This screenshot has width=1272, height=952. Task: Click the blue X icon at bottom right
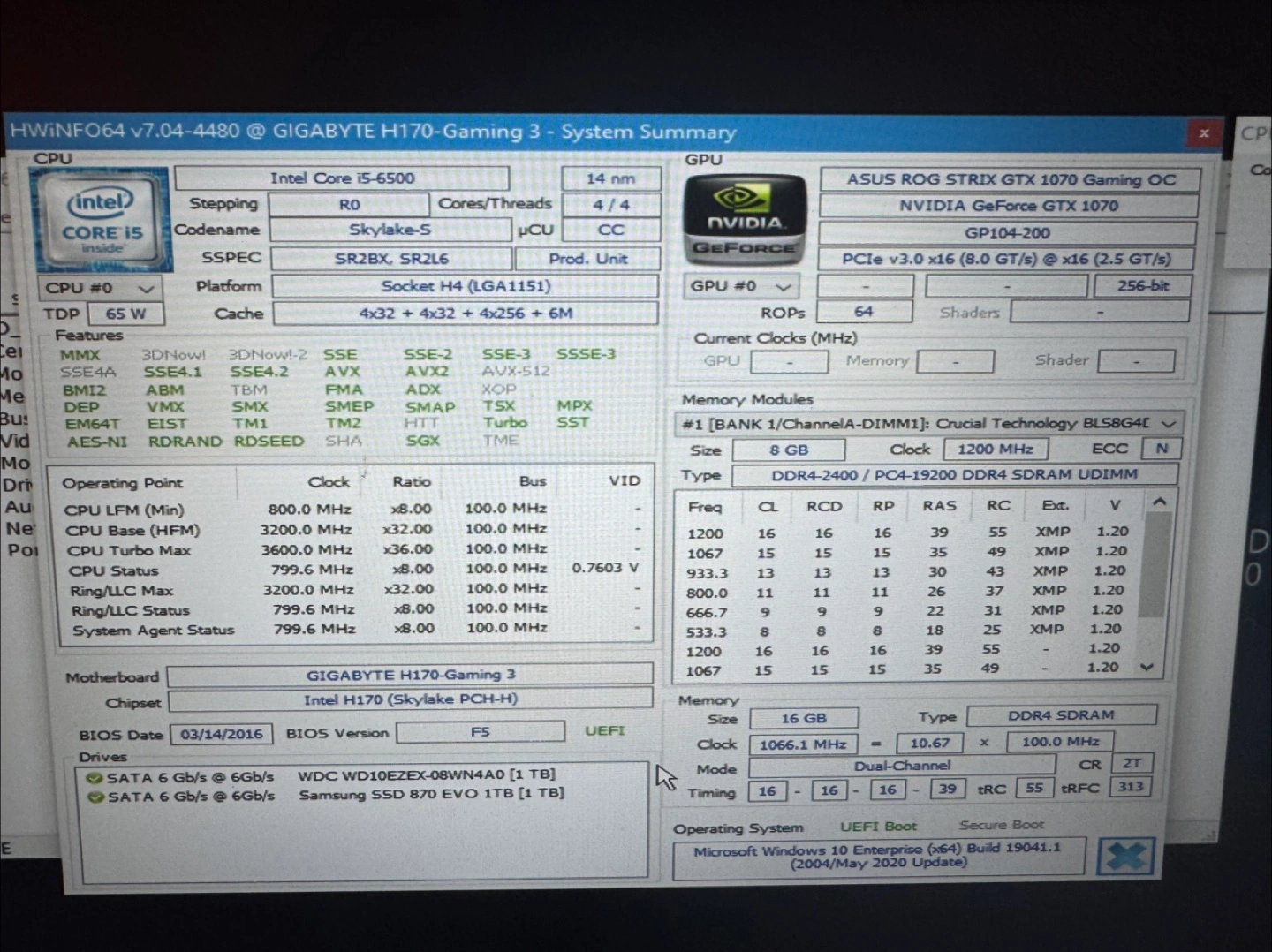tap(1126, 856)
